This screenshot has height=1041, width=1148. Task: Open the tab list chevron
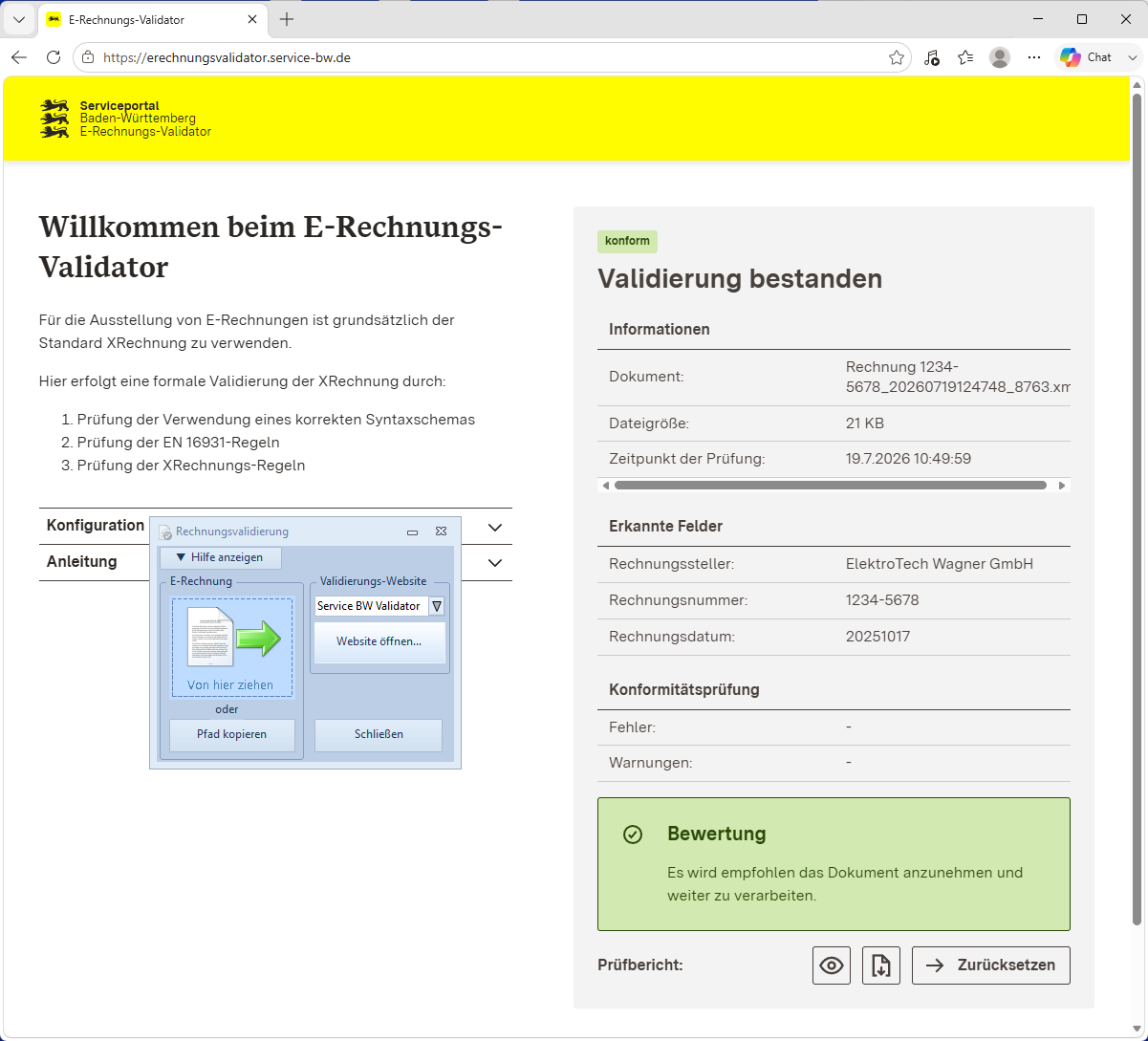click(18, 19)
